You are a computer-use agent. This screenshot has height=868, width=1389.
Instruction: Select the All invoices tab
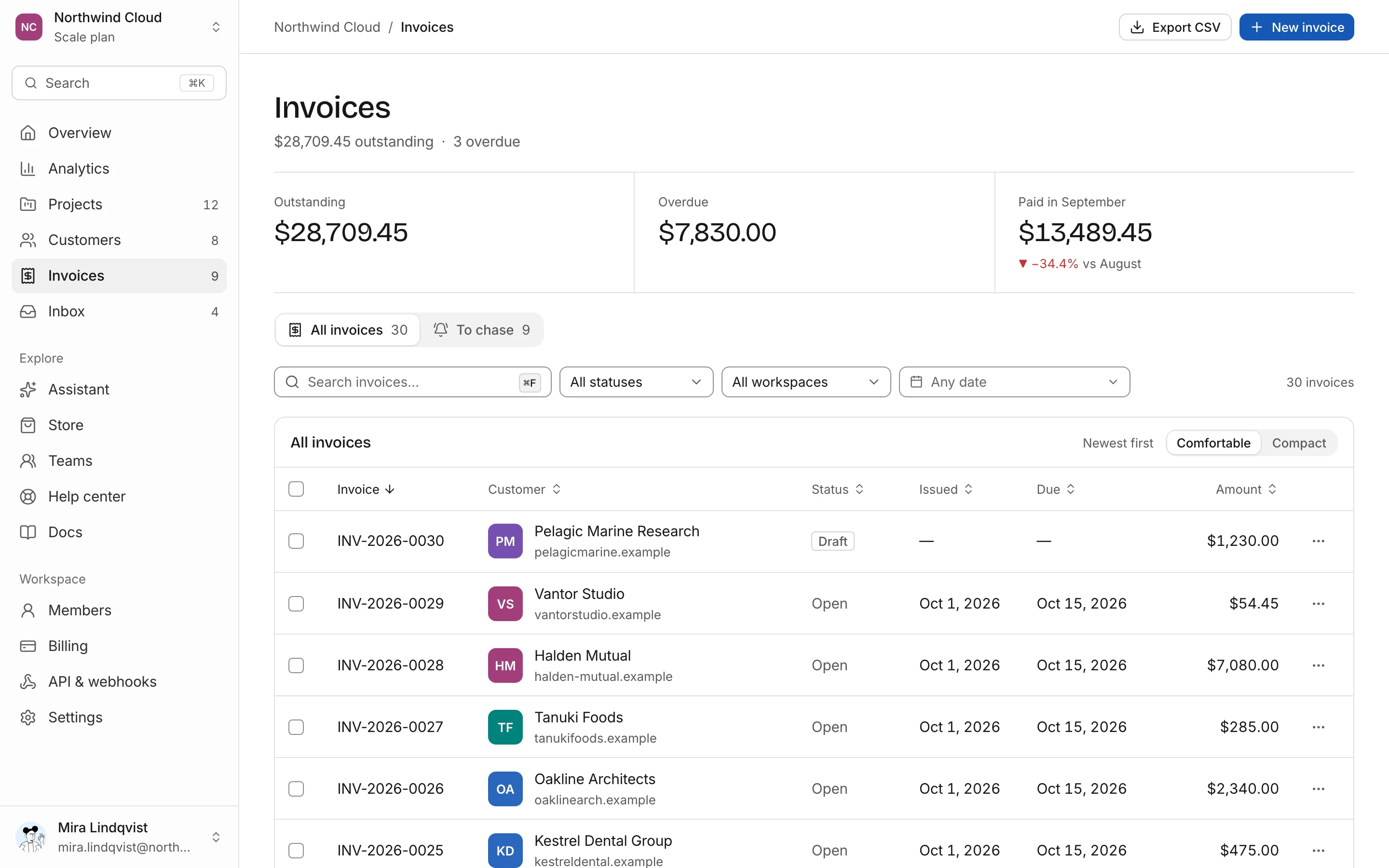pyautogui.click(x=348, y=329)
